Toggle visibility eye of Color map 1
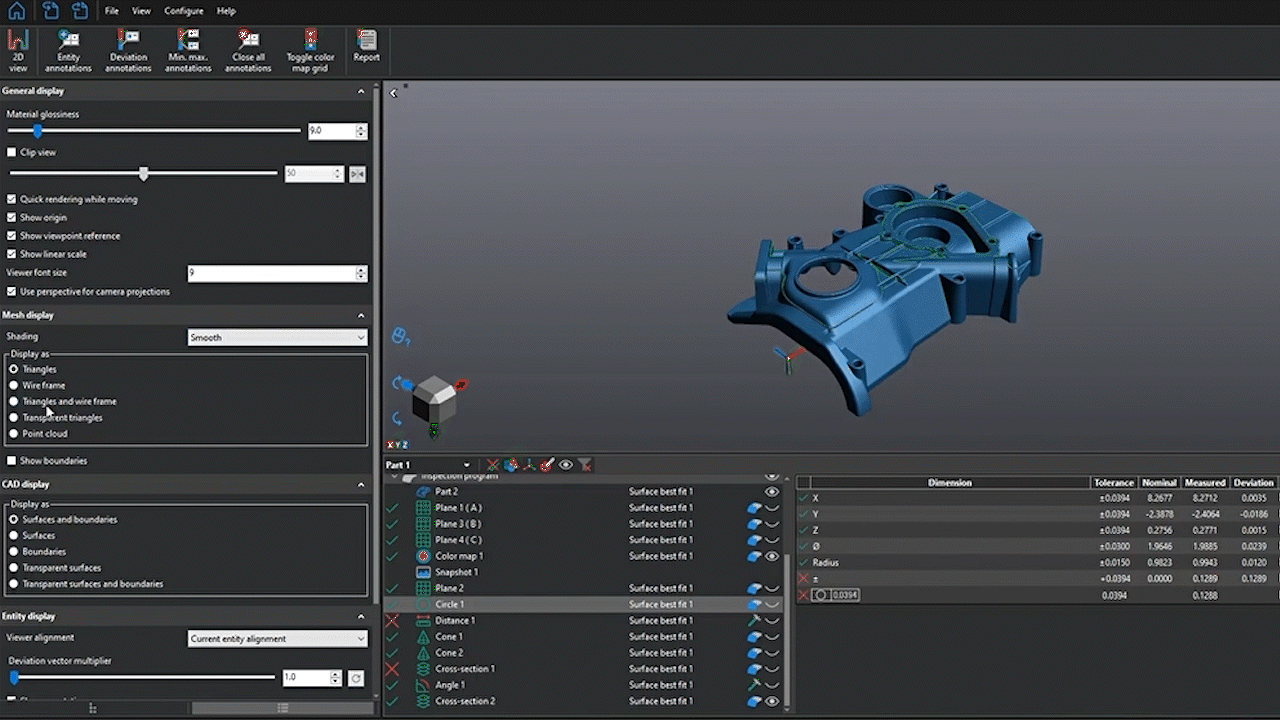This screenshot has width=1280, height=720. (772, 556)
